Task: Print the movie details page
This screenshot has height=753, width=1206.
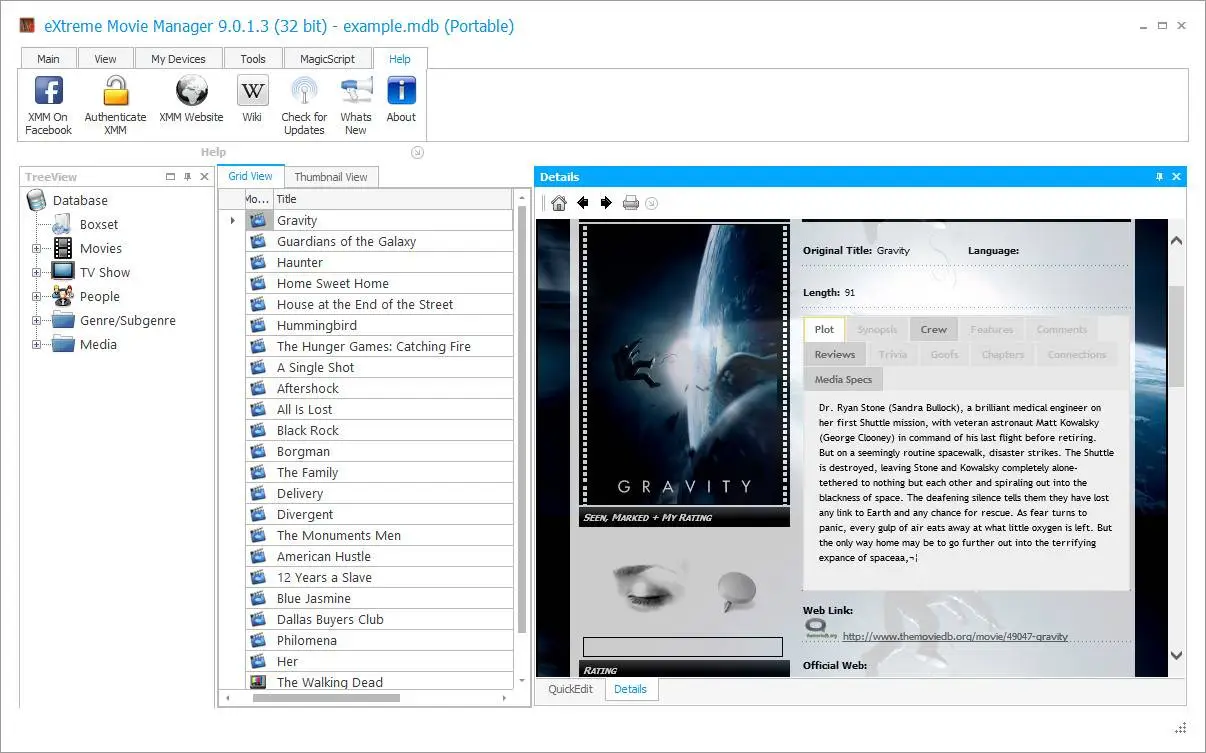Action: 630,203
